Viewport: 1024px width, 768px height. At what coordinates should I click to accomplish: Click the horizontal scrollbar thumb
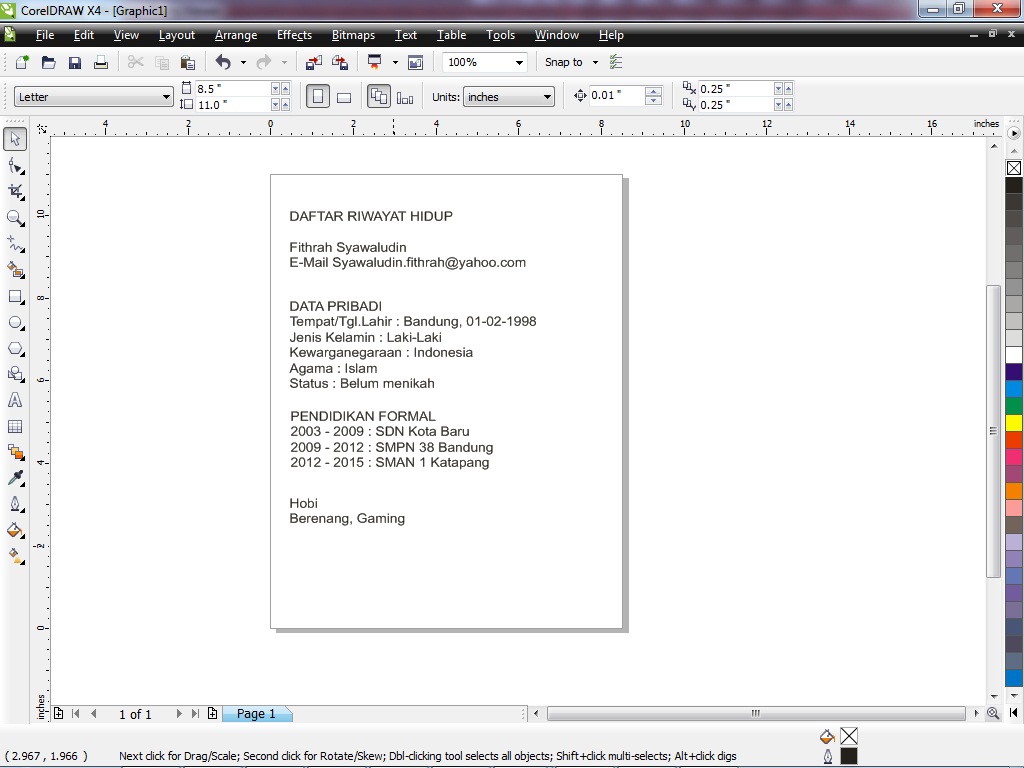[756, 713]
